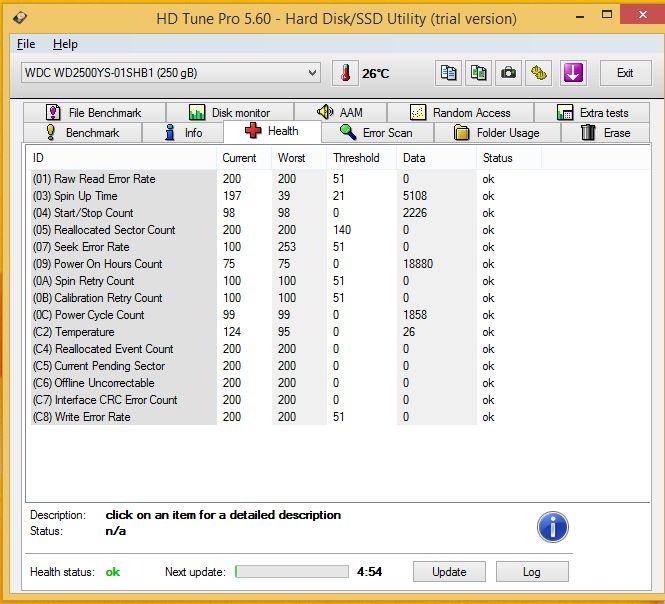The height and width of the screenshot is (604, 665).
Task: Copy info to clipboard using the toolbar icon
Action: click(448, 73)
